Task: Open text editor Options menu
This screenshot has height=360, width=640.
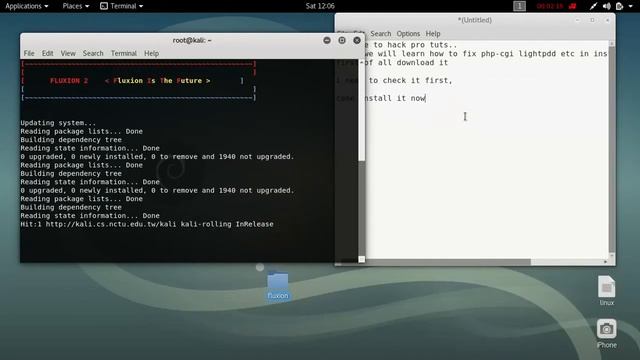Action: (408, 34)
